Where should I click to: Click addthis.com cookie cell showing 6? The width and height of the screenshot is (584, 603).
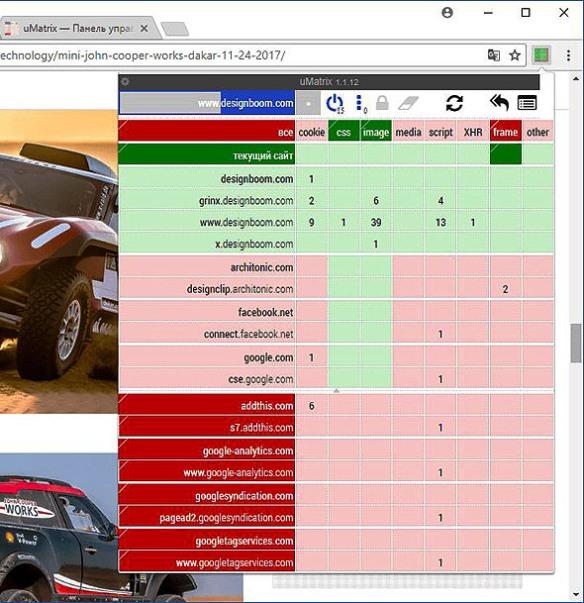click(311, 405)
